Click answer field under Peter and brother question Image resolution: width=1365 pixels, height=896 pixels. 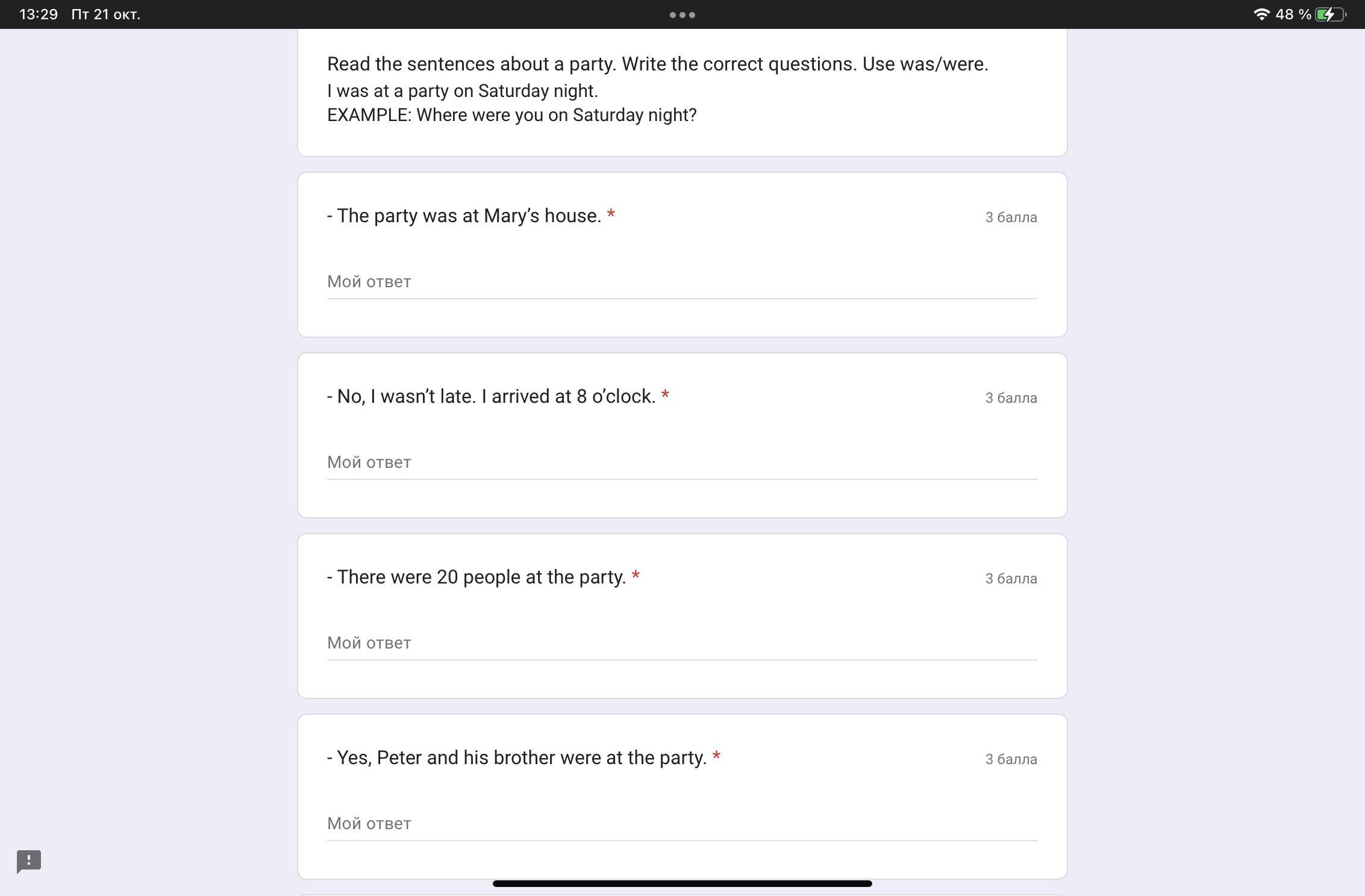682,824
